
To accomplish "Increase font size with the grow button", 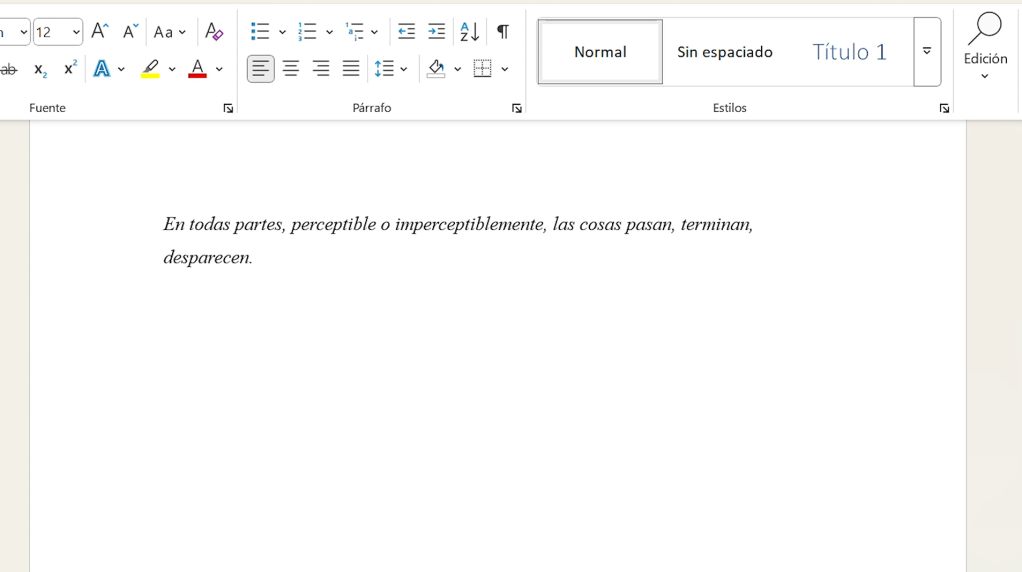I will tap(100, 31).
